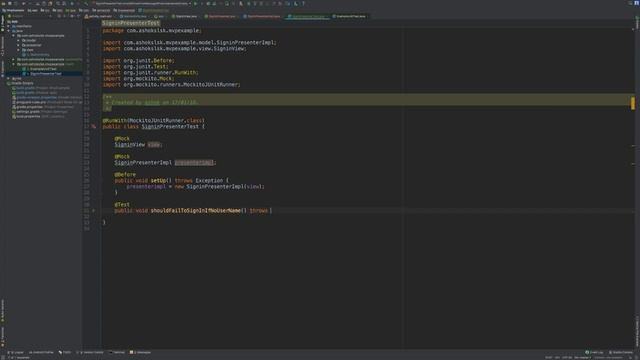
Task: Collapse the test package arrow
Action: (13, 64)
